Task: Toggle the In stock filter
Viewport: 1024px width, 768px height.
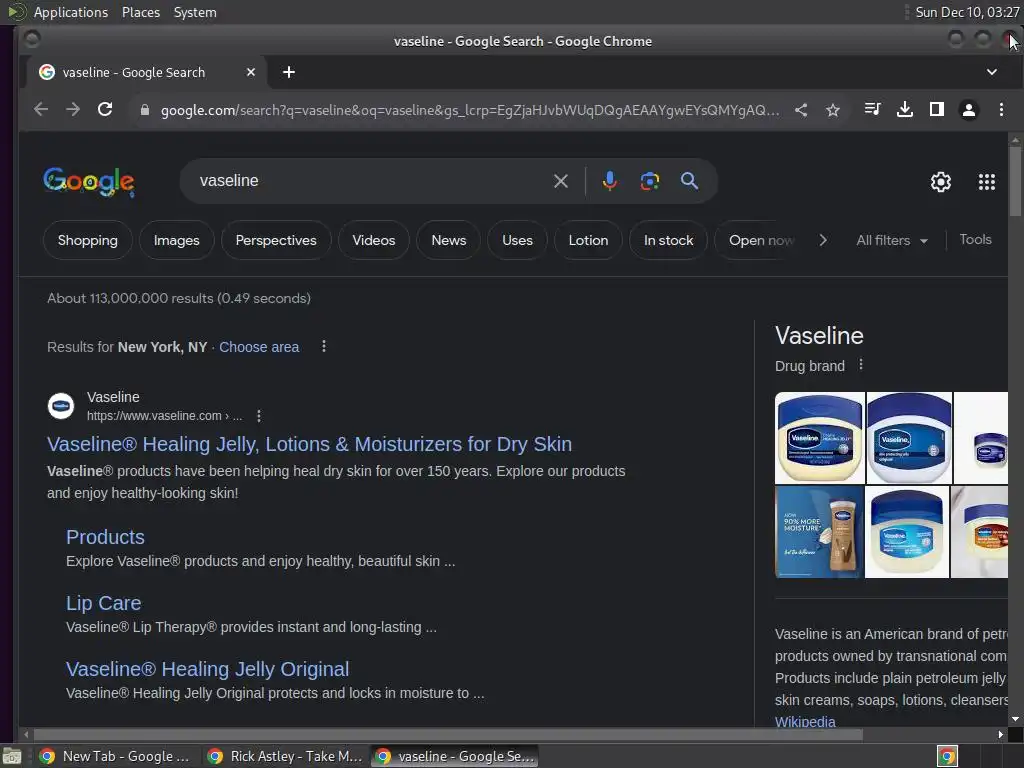Action: [668, 240]
